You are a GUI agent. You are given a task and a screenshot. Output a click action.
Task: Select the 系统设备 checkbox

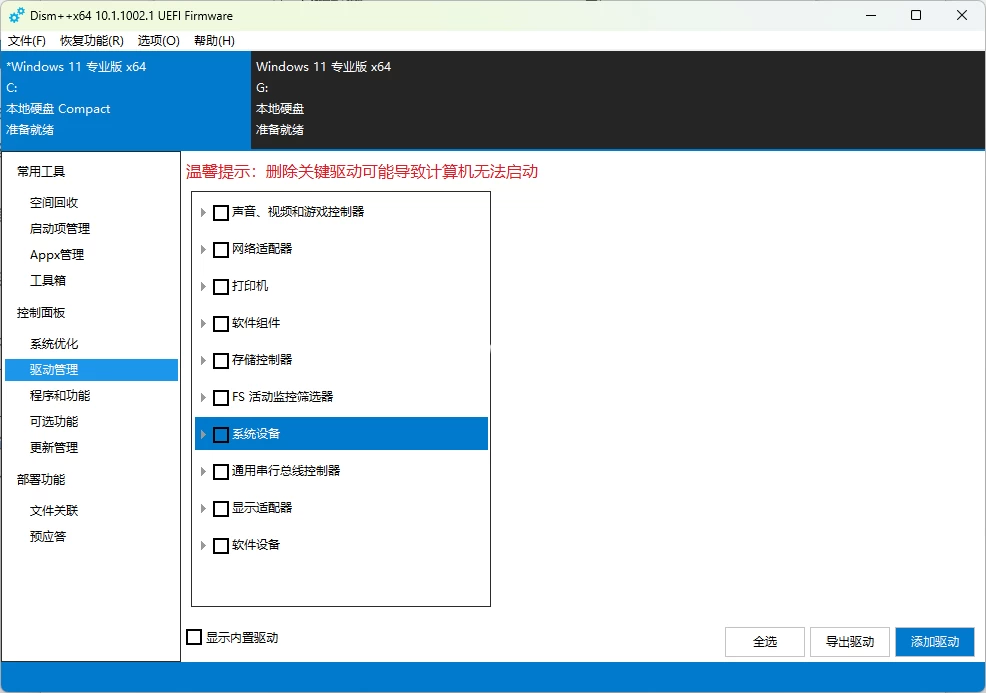tap(221, 435)
